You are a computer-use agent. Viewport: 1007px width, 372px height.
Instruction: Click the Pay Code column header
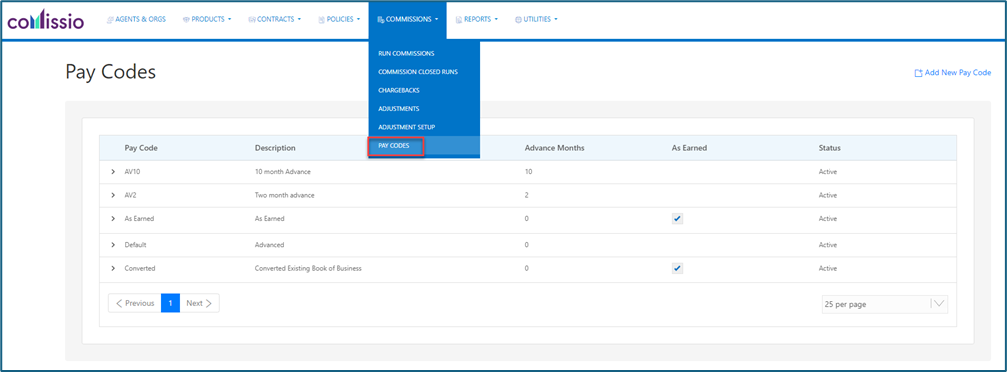[x=141, y=148]
